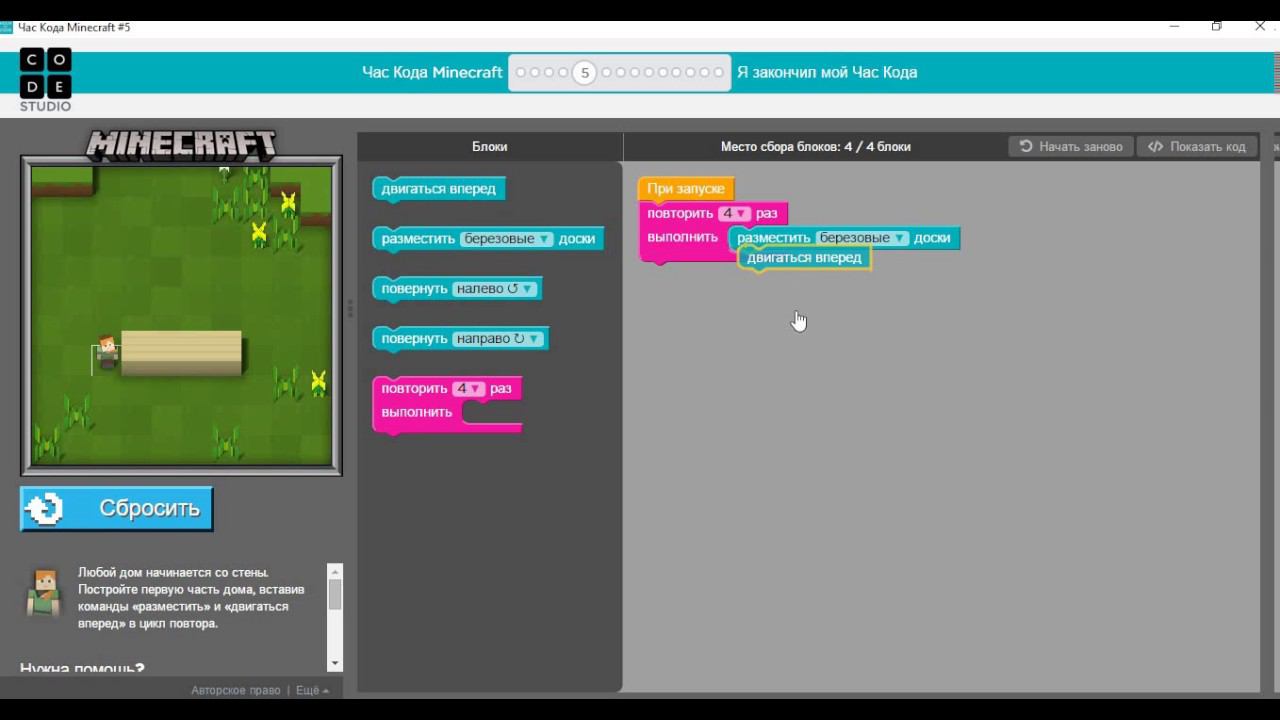Open березовые dropdown in the toolbox block
The width and height of the screenshot is (1280, 720).
[507, 239]
